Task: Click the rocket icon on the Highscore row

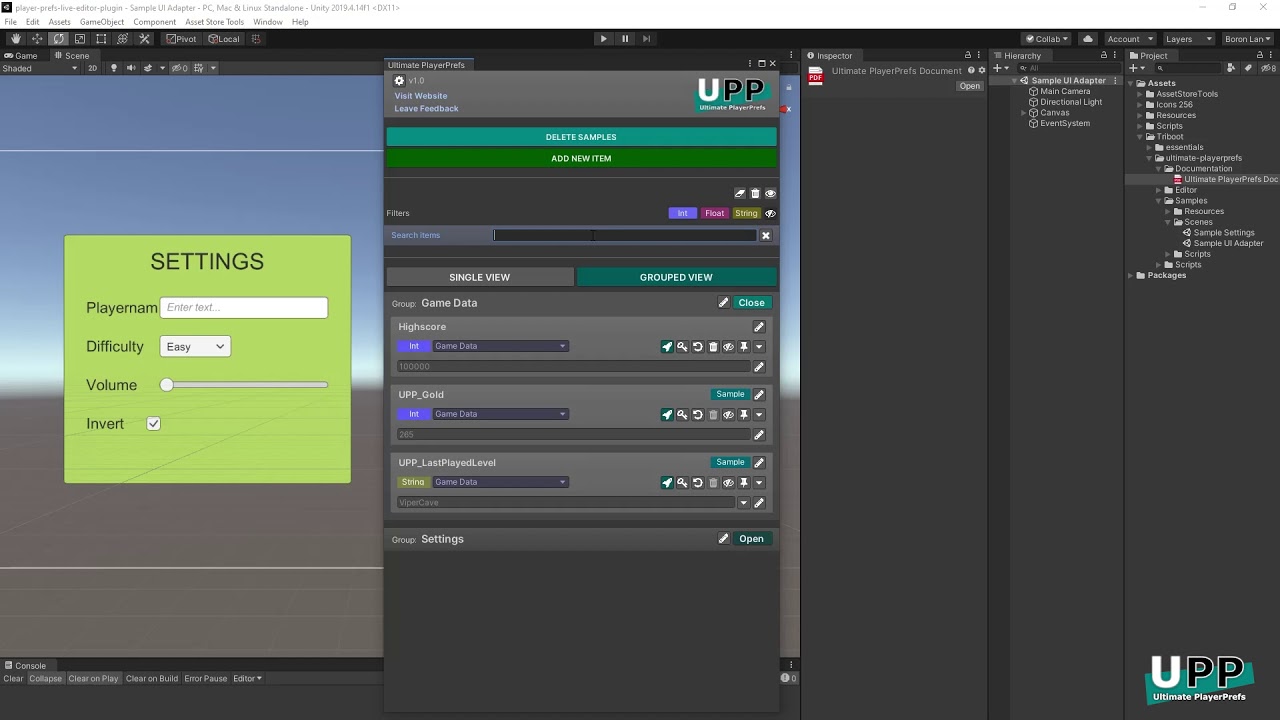Action: [667, 347]
